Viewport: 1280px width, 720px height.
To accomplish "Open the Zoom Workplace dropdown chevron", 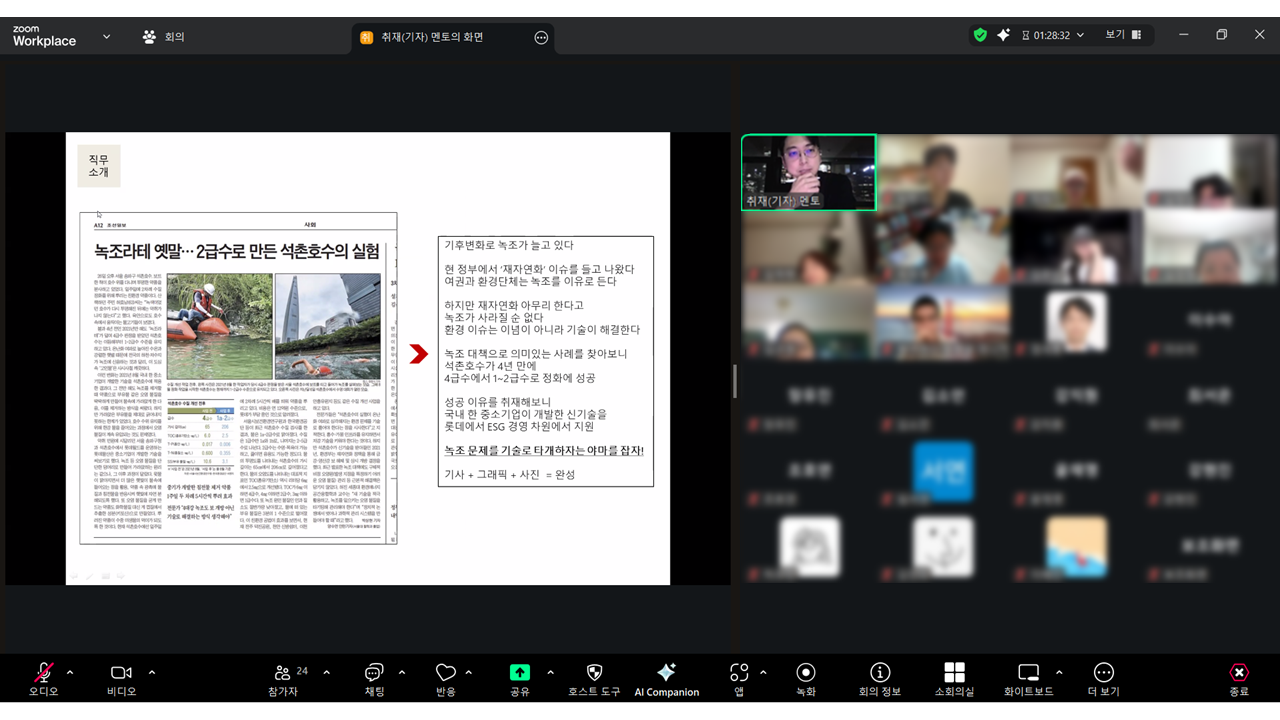I will [x=106, y=37].
